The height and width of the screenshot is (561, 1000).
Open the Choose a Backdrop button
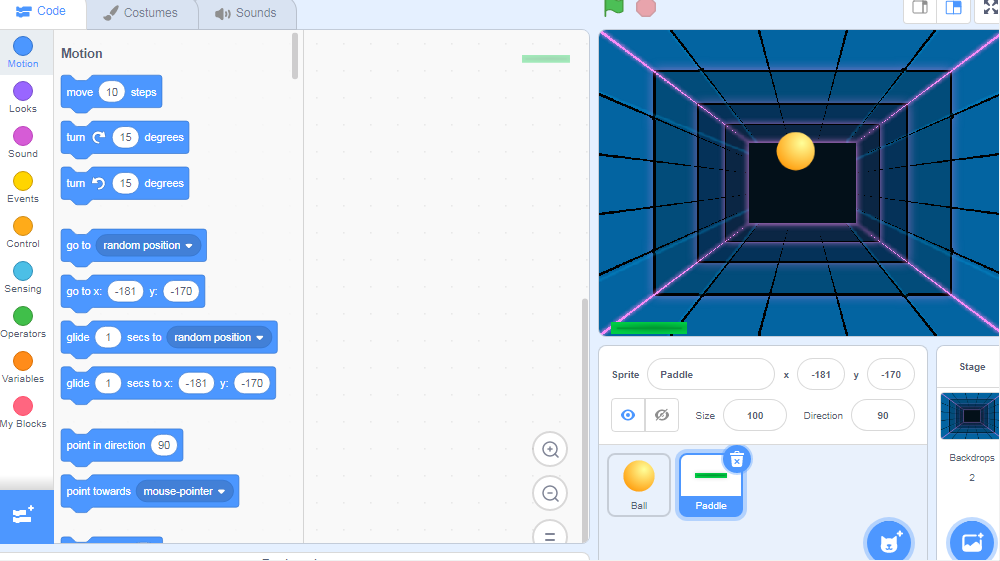(x=972, y=542)
